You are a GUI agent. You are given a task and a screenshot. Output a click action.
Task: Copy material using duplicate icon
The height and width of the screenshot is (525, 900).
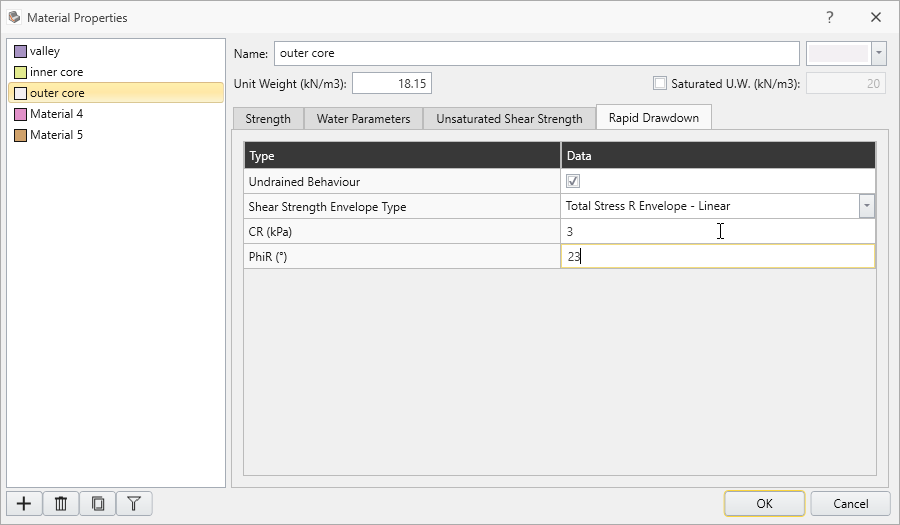98,504
